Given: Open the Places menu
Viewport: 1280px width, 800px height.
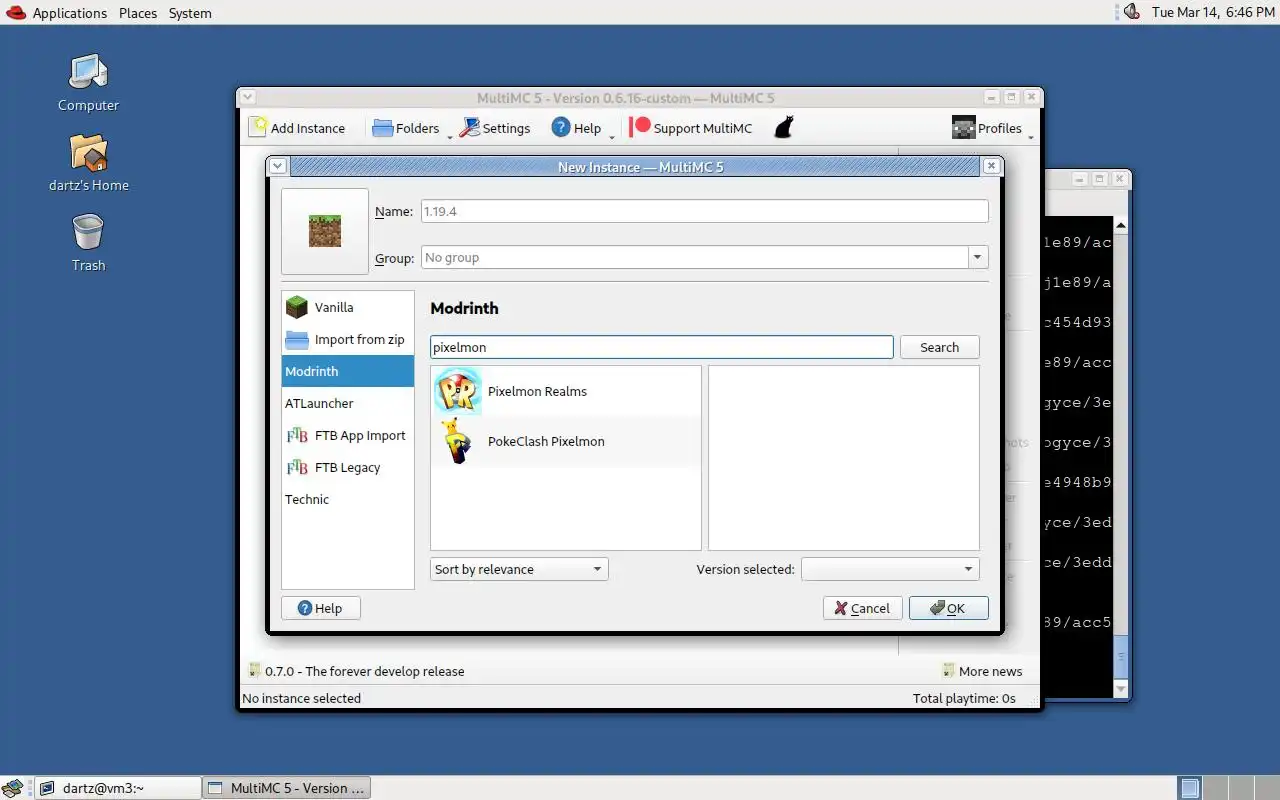Looking at the screenshot, I should click(x=138, y=13).
